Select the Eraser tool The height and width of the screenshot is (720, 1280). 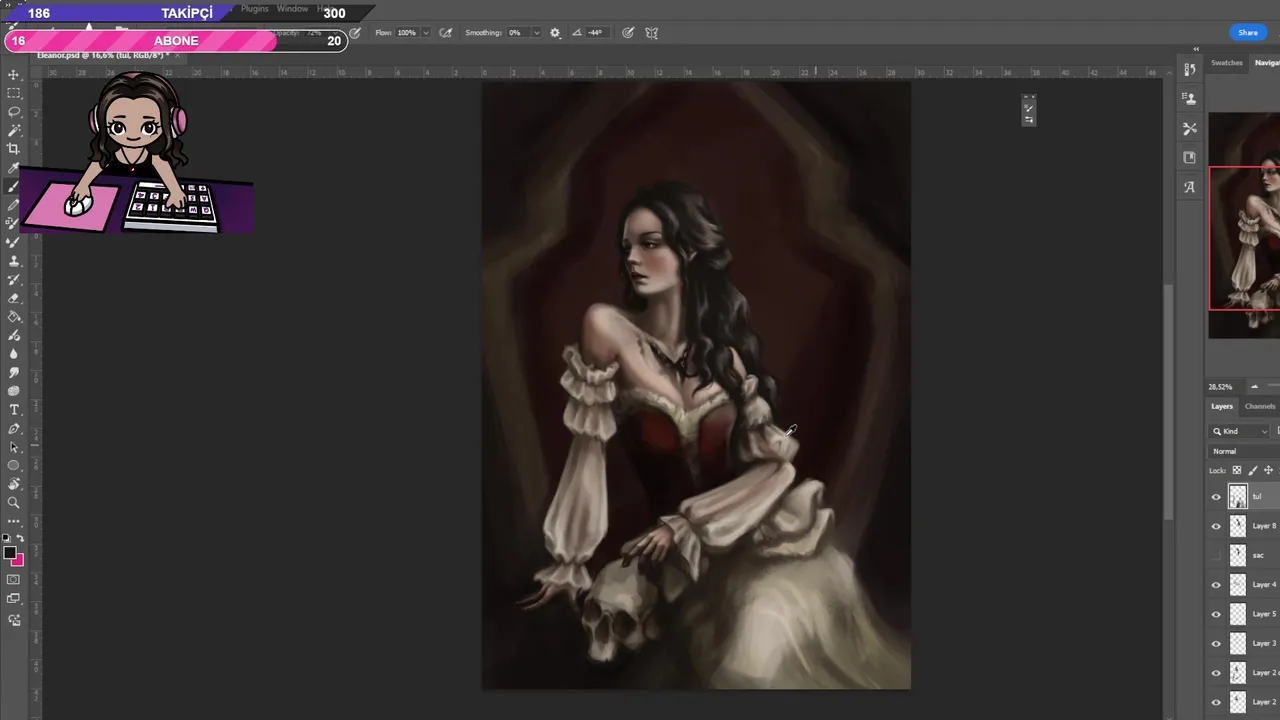coord(14,298)
